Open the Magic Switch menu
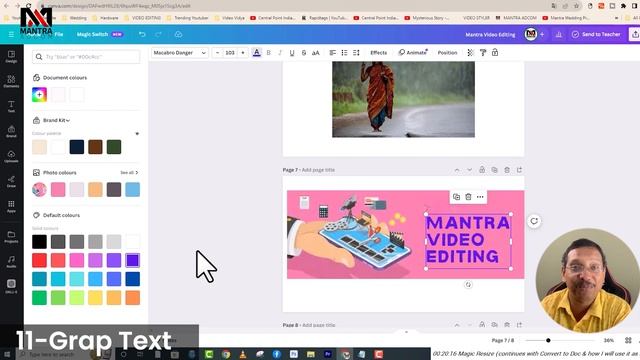The image size is (640, 360). coord(100,35)
